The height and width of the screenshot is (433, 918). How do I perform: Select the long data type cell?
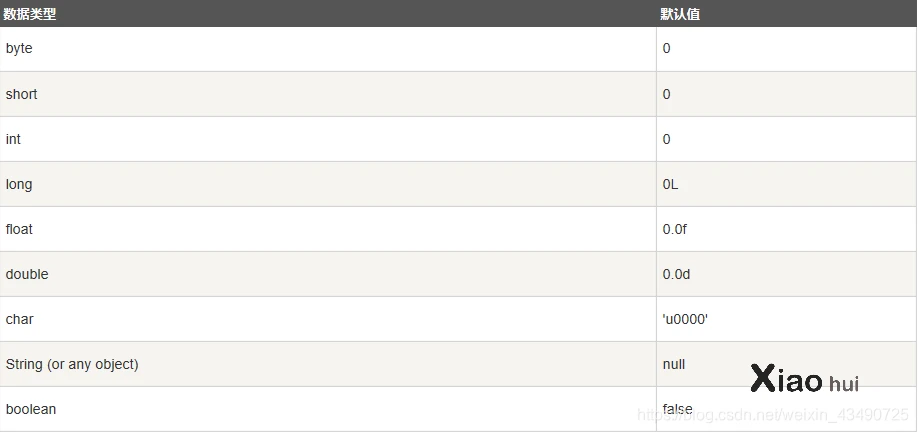tap(19, 184)
